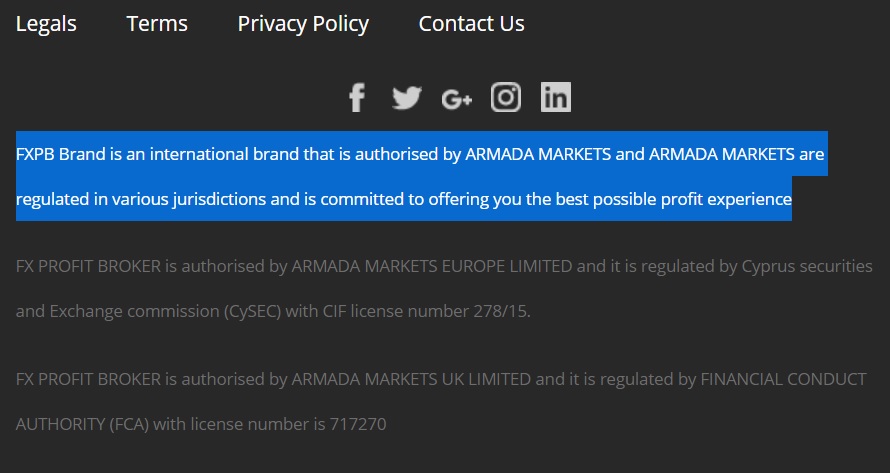This screenshot has width=890, height=473.
Task: Click the words ARMADA MARKETS EUROPE LIMITED
Action: pyautogui.click(x=431, y=266)
